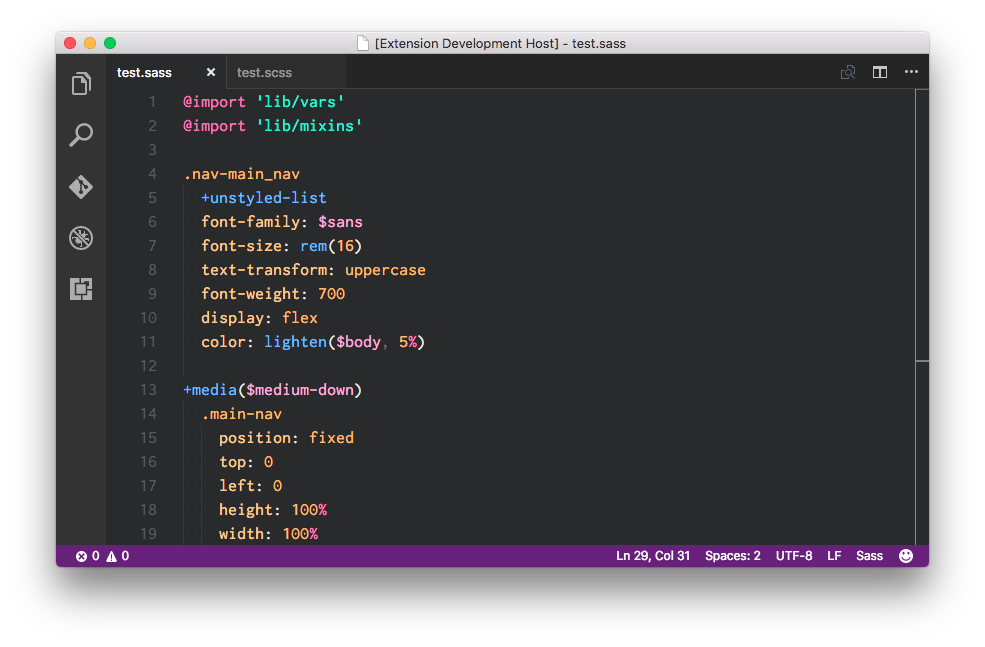Open the Explorer files view

[81, 84]
